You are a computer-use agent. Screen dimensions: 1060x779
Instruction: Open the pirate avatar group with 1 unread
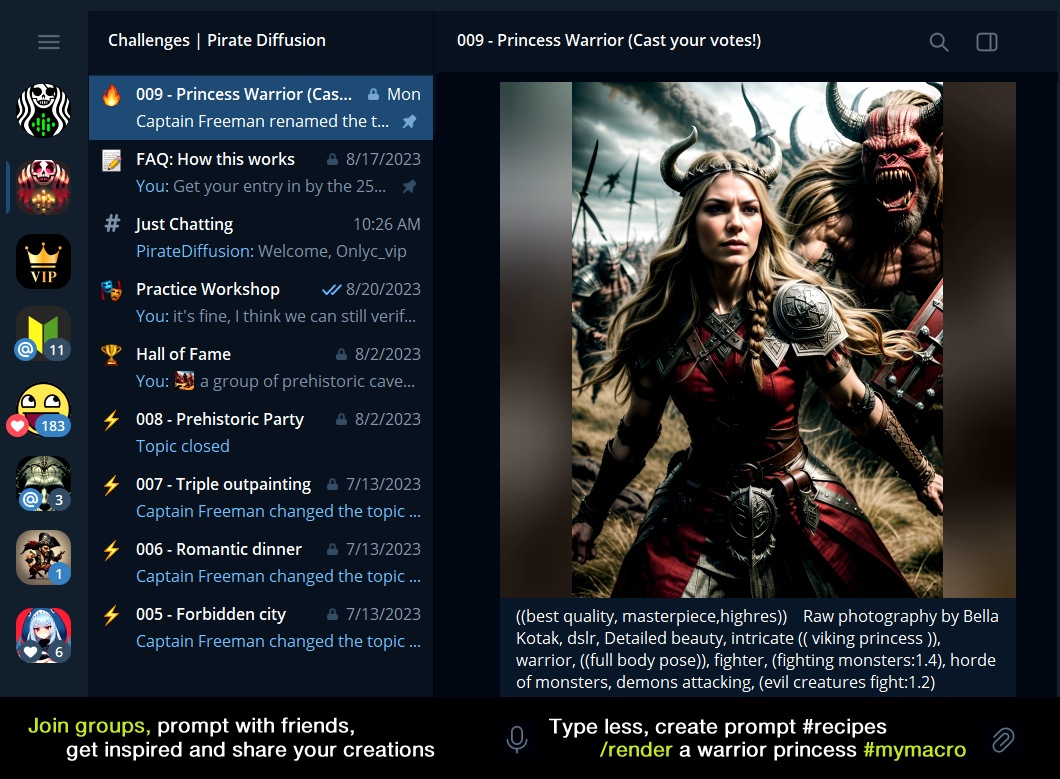tap(43, 558)
